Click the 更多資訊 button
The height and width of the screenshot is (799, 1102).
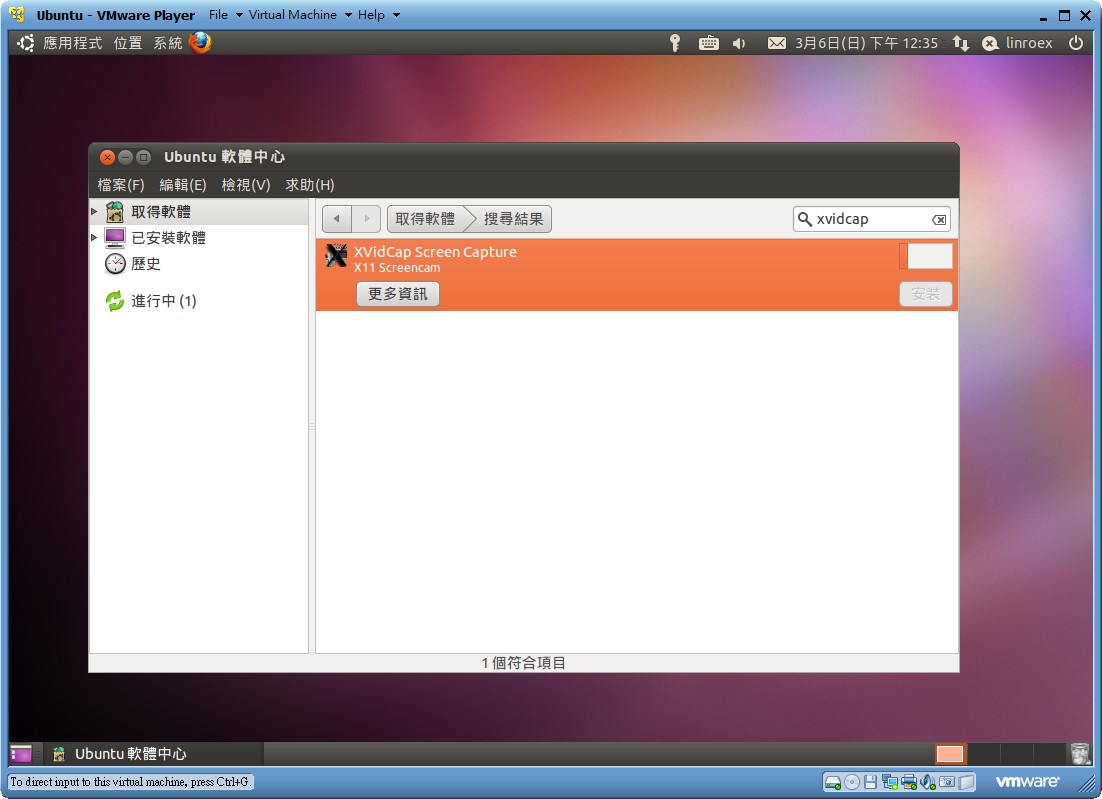pyautogui.click(x=398, y=294)
